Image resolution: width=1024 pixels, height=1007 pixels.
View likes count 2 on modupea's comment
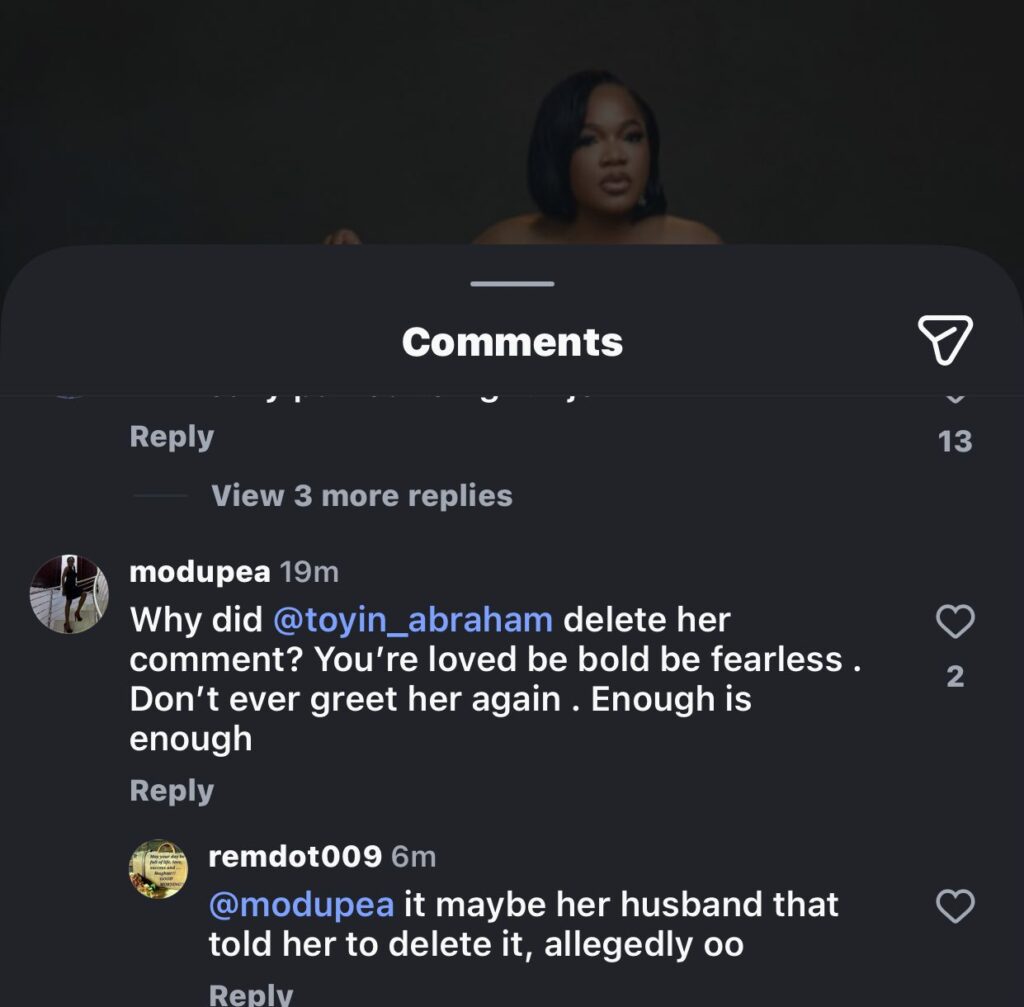click(x=955, y=677)
